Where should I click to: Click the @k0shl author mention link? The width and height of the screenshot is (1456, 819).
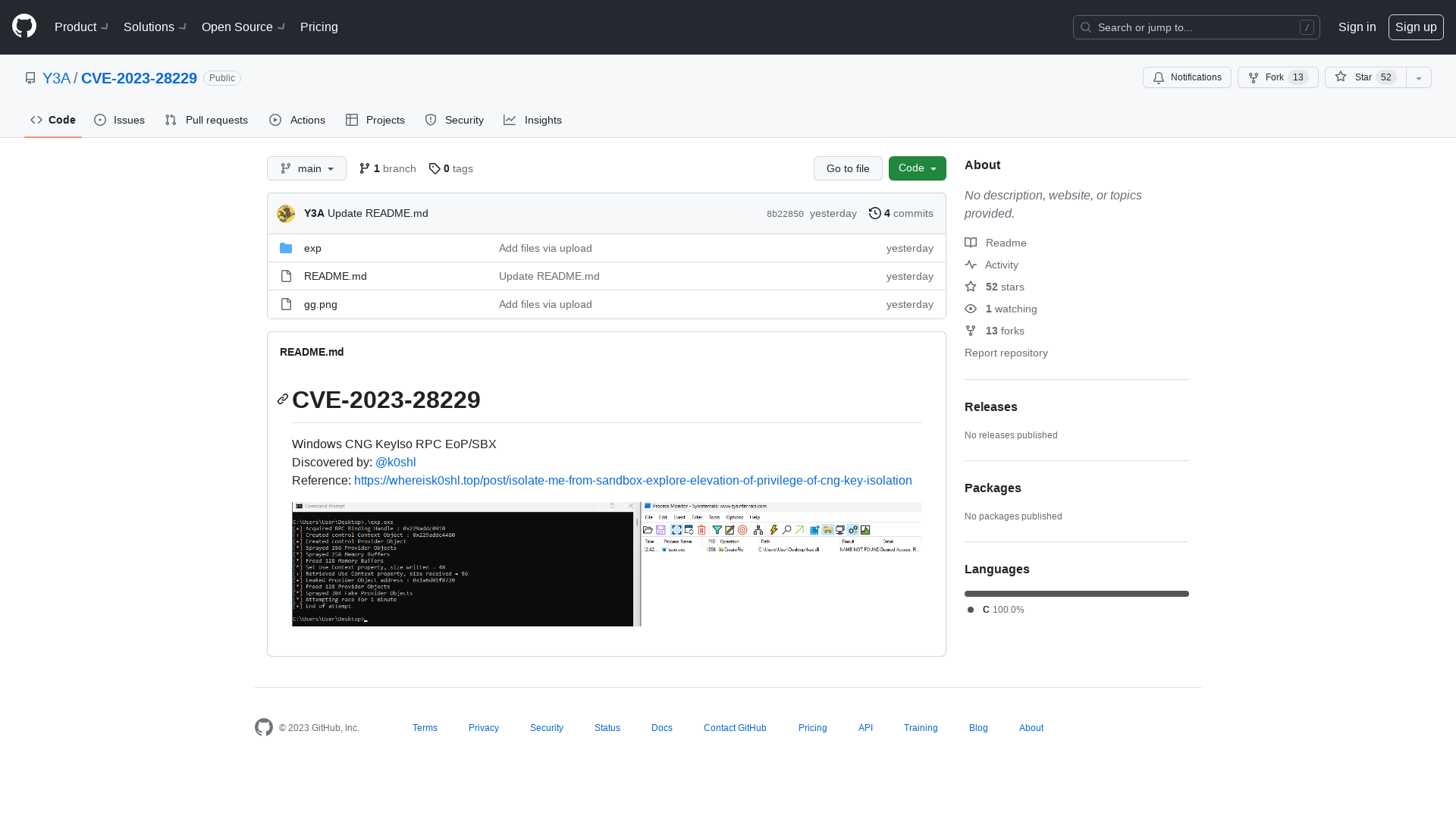point(396,461)
